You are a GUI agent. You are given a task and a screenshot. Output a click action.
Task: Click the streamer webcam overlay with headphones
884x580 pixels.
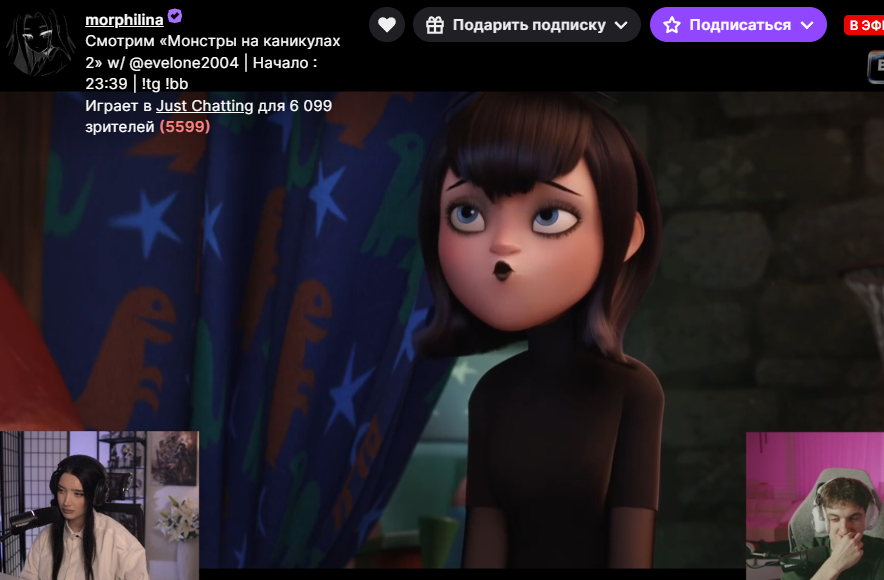point(99,506)
